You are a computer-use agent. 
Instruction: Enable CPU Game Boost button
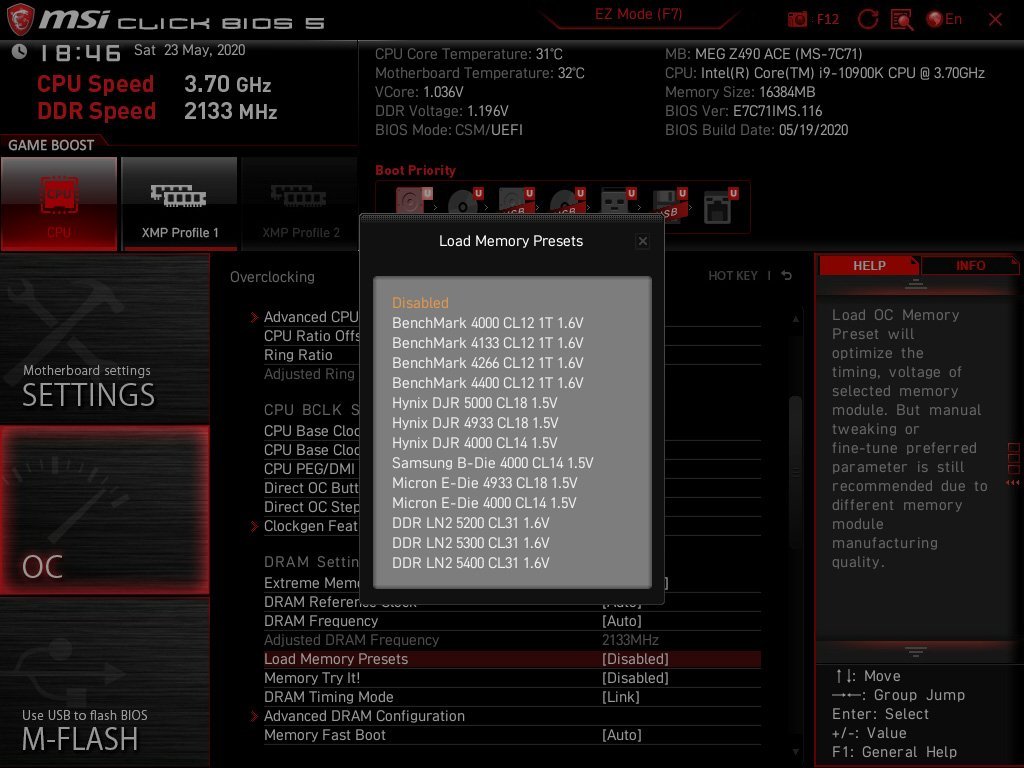click(59, 203)
